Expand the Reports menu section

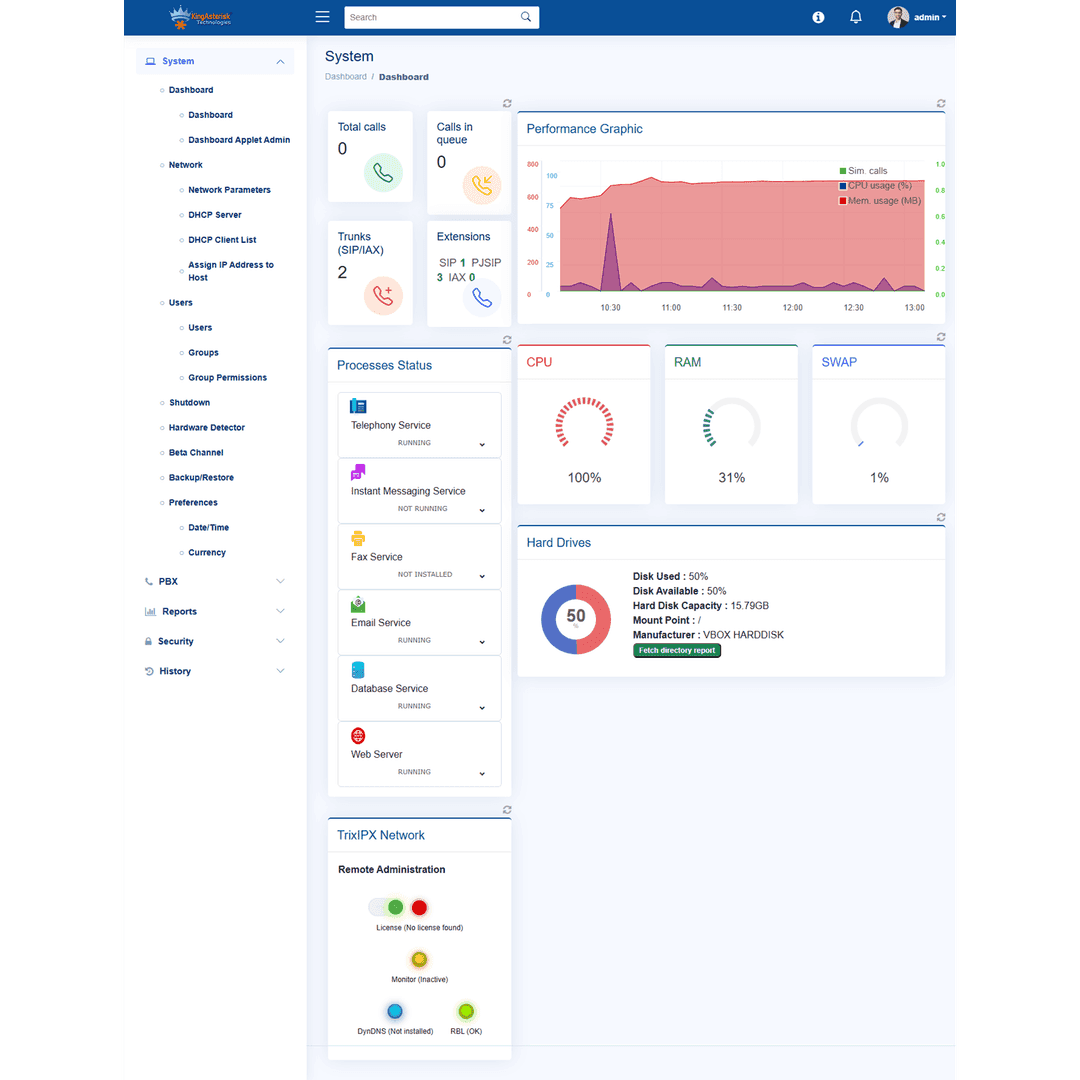181,611
